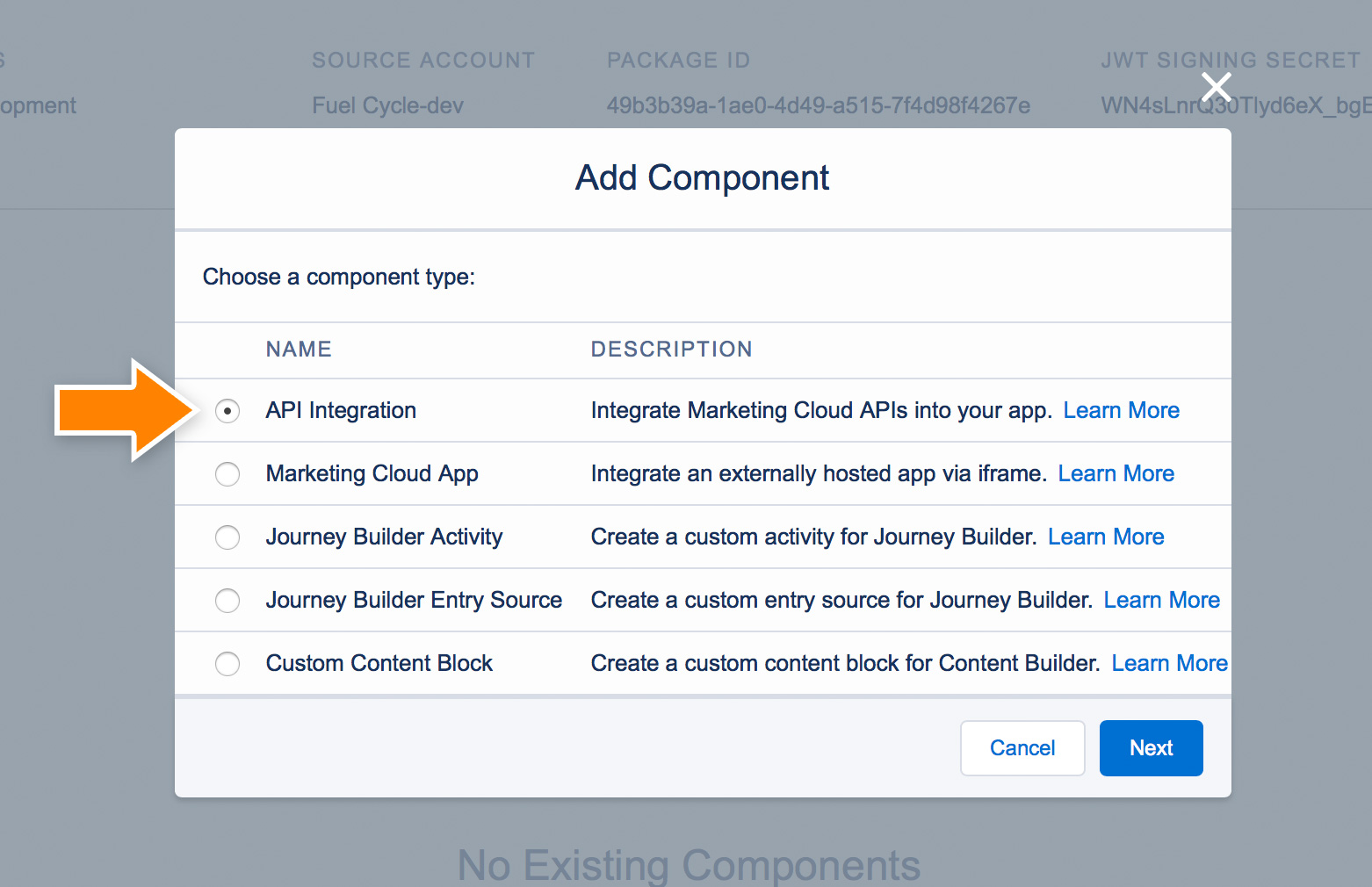Click the Journey Builder Entry Source label
Image resolution: width=1372 pixels, height=887 pixels.
tap(414, 600)
